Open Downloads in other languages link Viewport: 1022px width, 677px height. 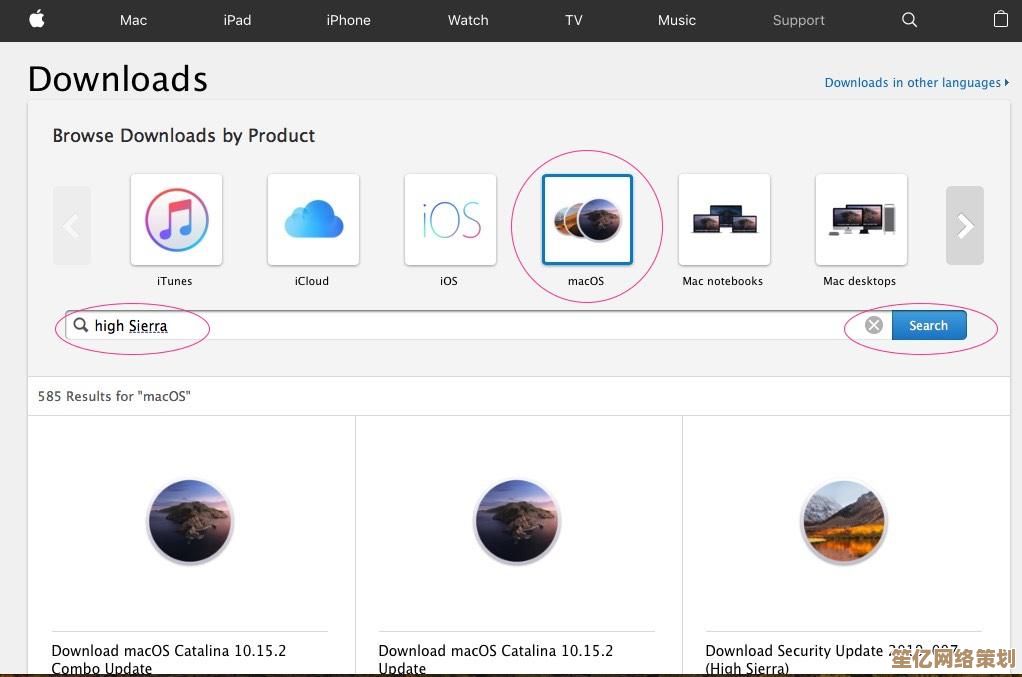pyautogui.click(x=916, y=83)
